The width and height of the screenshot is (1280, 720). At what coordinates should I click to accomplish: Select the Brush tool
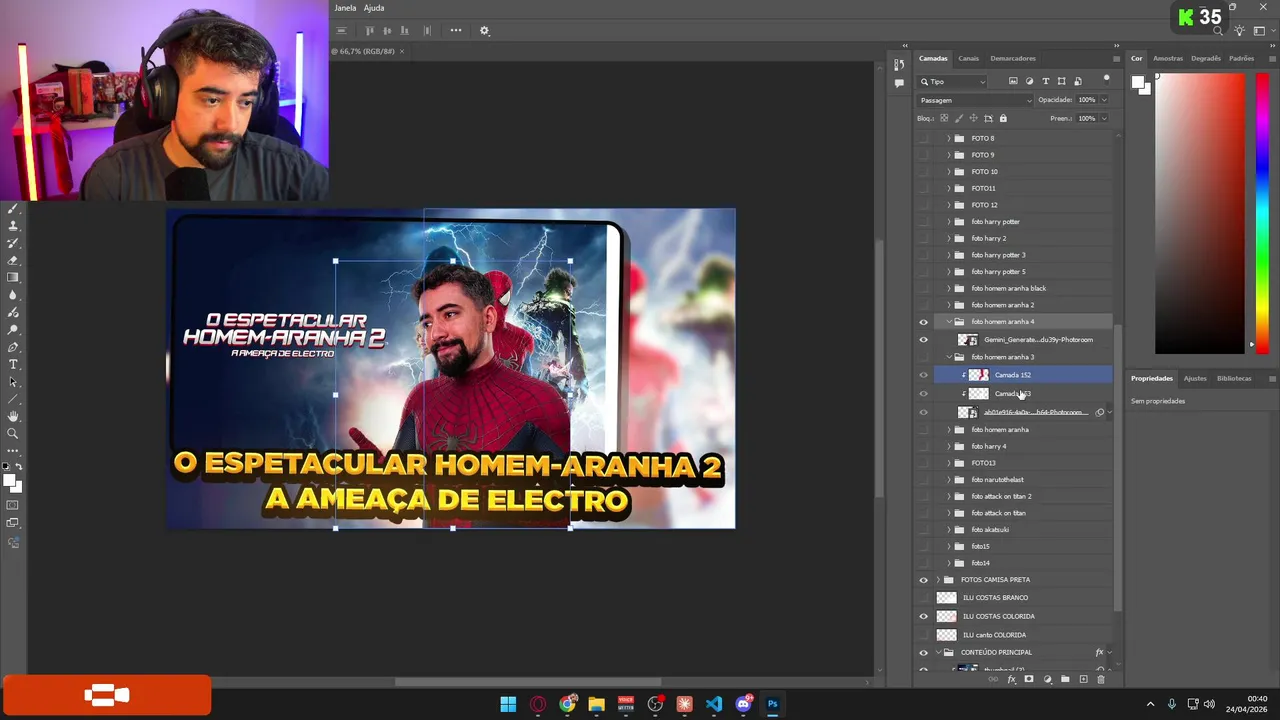tap(13, 209)
